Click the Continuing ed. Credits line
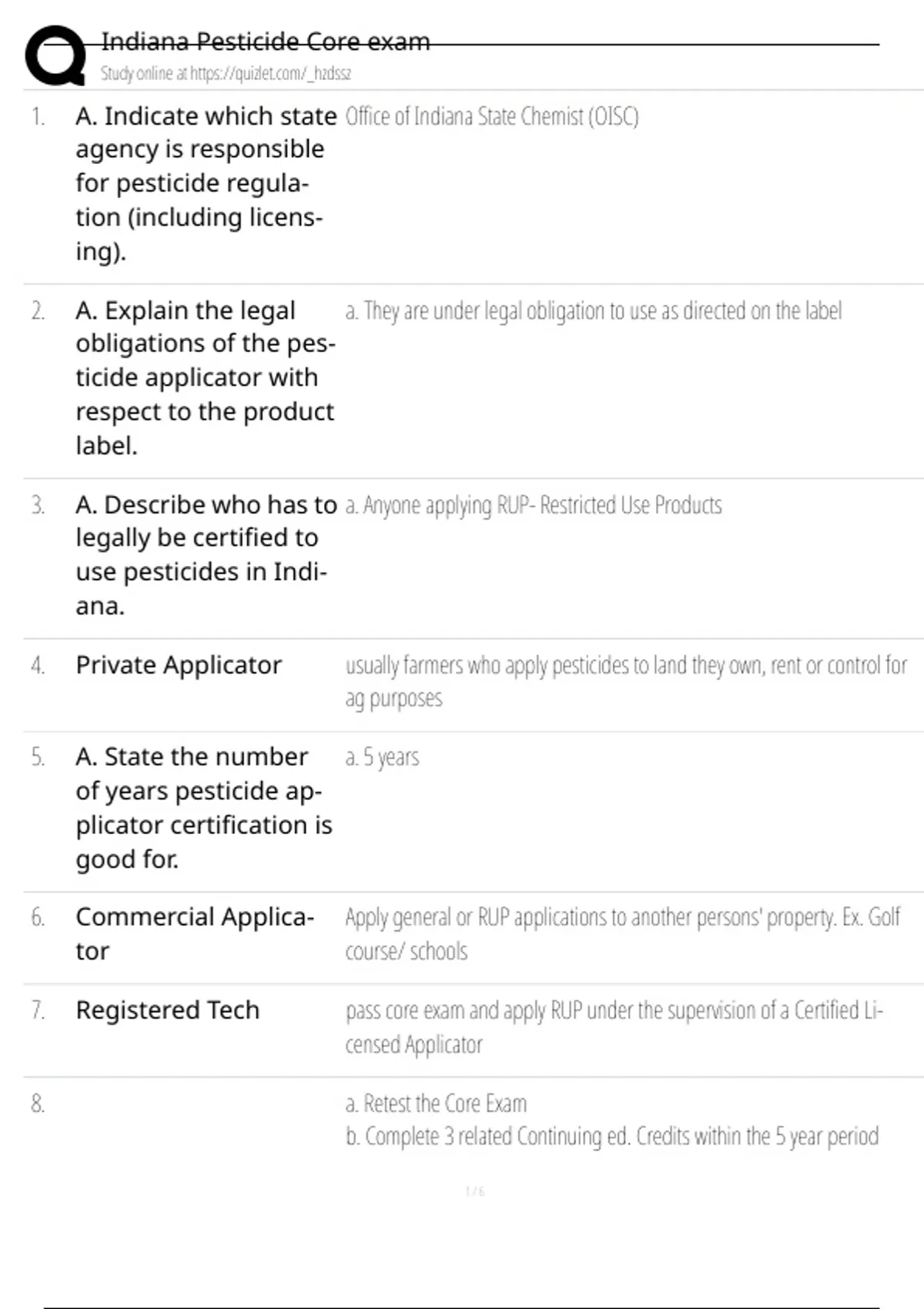 pyautogui.click(x=612, y=1137)
